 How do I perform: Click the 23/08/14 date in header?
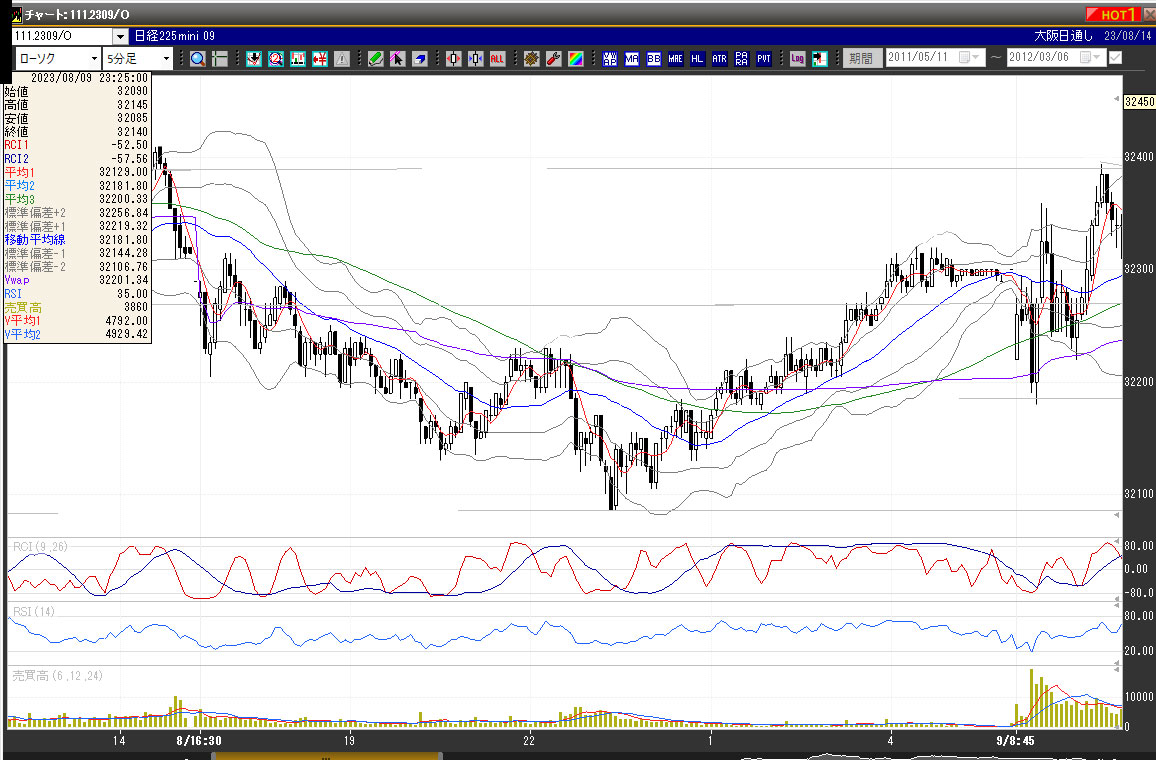[x=1127, y=36]
